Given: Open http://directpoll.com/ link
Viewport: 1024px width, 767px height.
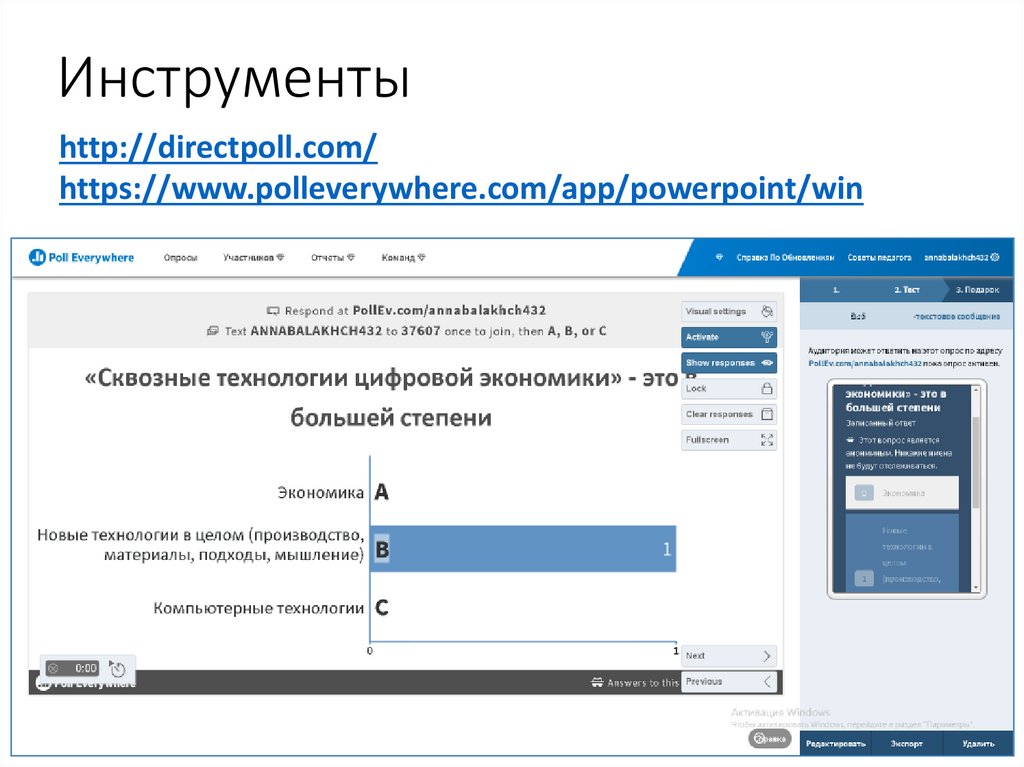Looking at the screenshot, I should (x=218, y=147).
